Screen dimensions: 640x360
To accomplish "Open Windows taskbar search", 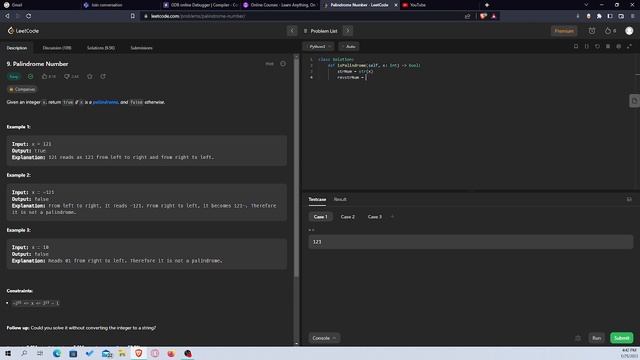I will pos(24,353).
